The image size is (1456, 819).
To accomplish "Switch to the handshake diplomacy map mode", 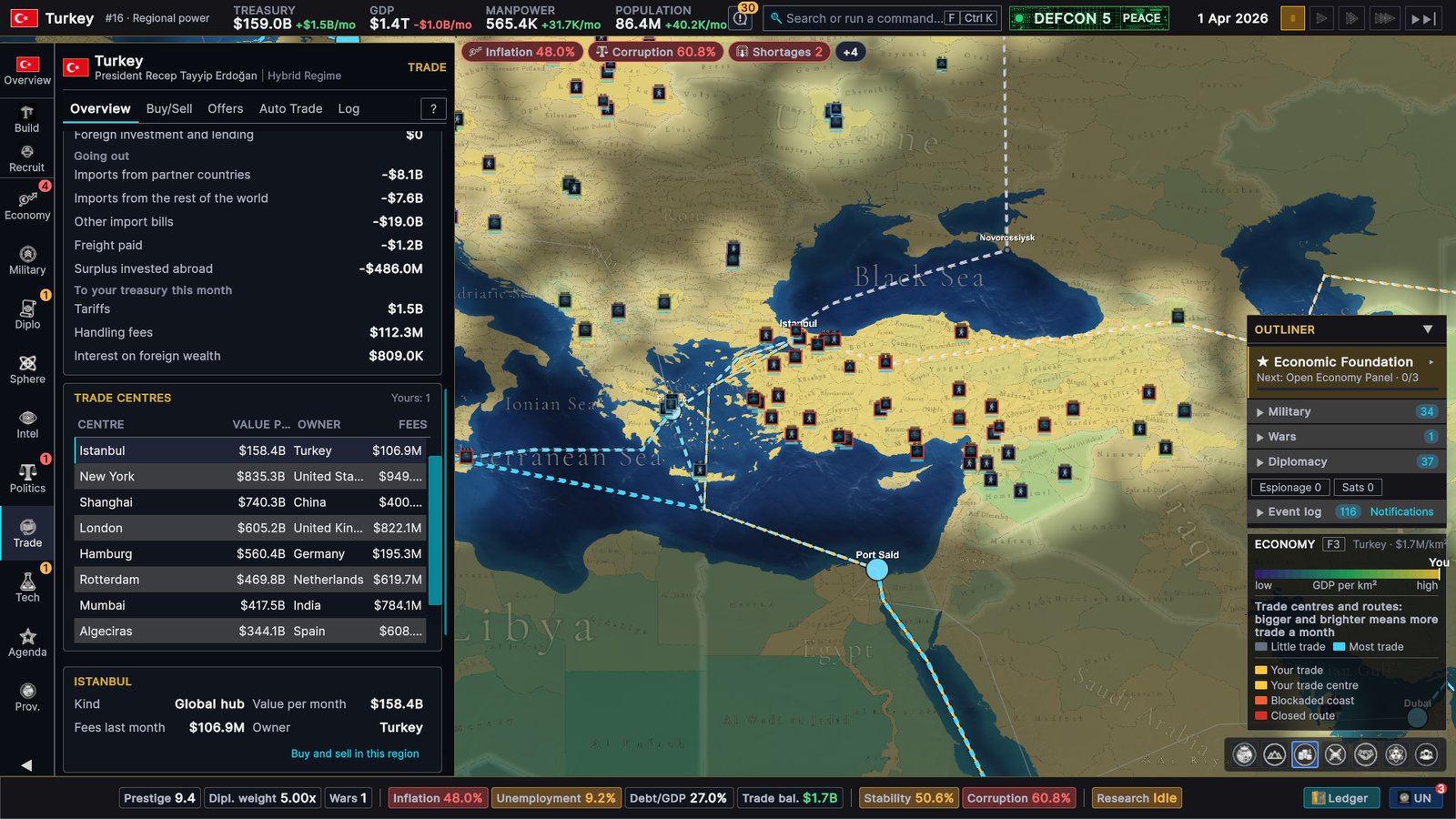I will coord(1366,754).
